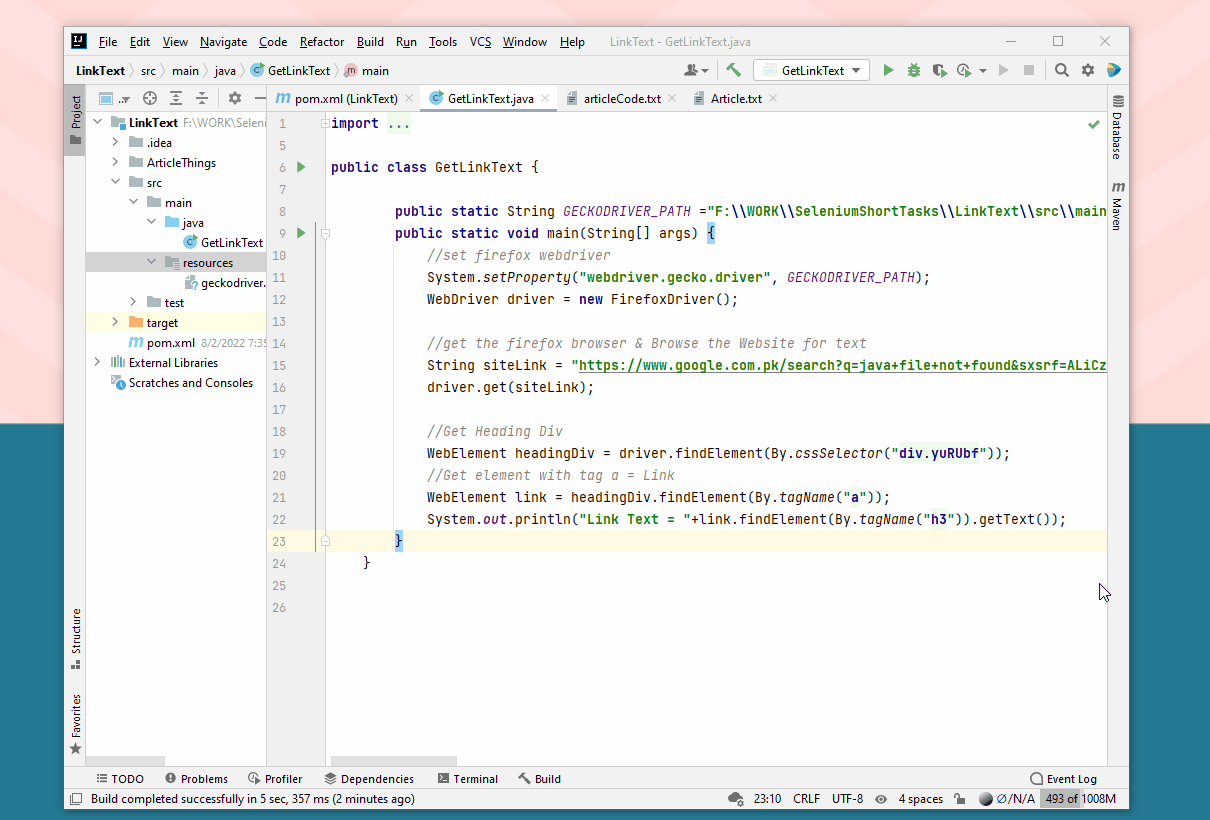Click the UTF-8 encoding indicator
The width and height of the screenshot is (1210, 820).
pyautogui.click(x=847, y=799)
